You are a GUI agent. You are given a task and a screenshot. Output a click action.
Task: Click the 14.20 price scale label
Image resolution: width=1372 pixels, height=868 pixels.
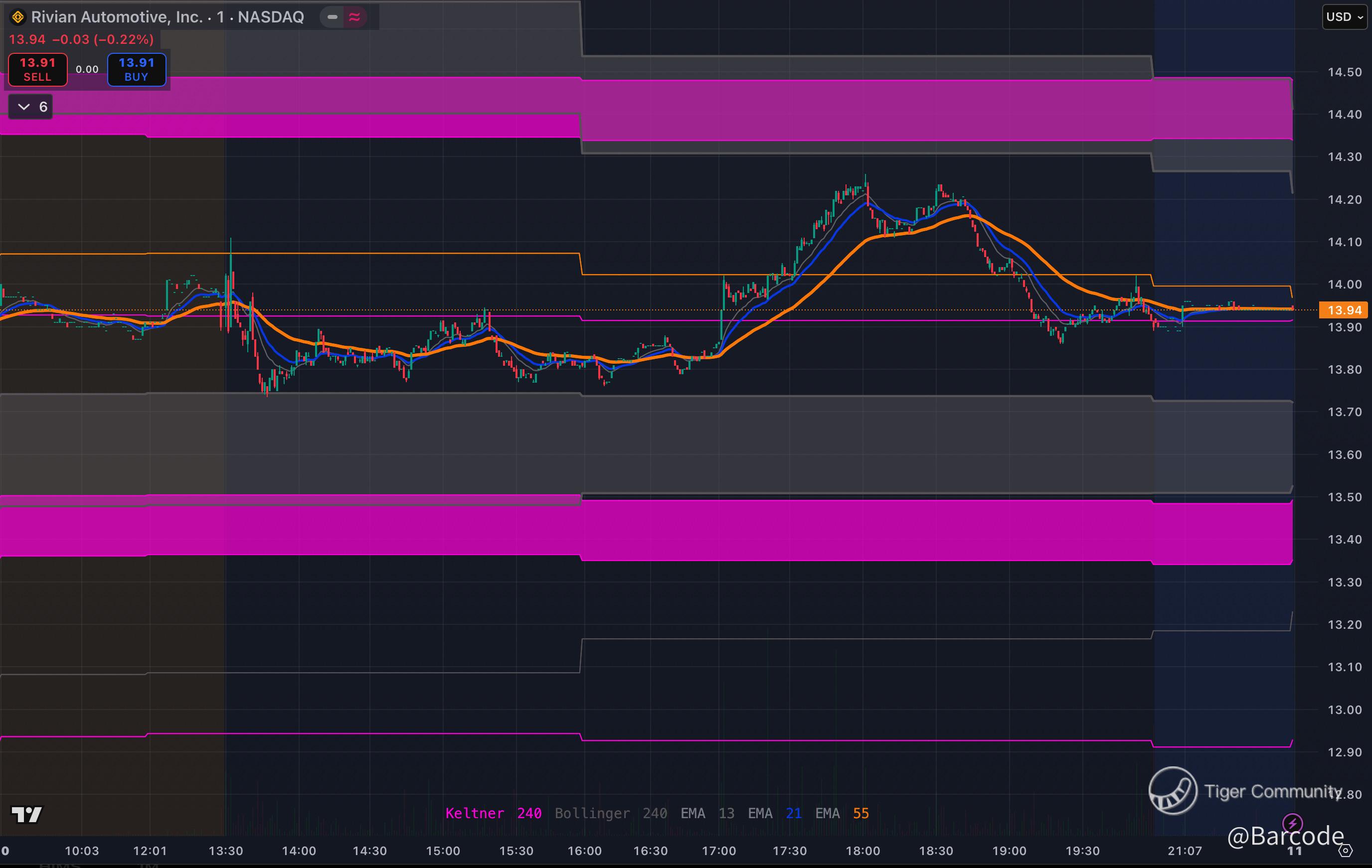point(1344,199)
